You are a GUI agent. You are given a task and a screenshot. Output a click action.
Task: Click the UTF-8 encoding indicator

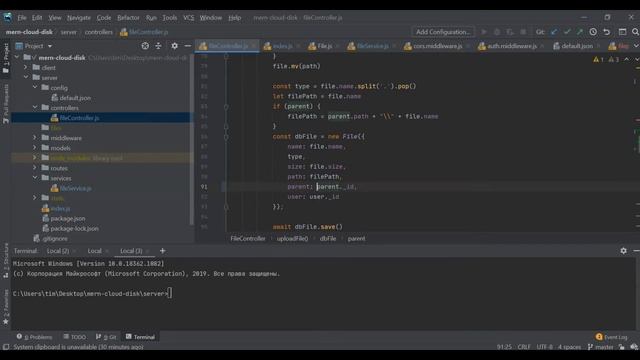point(544,347)
